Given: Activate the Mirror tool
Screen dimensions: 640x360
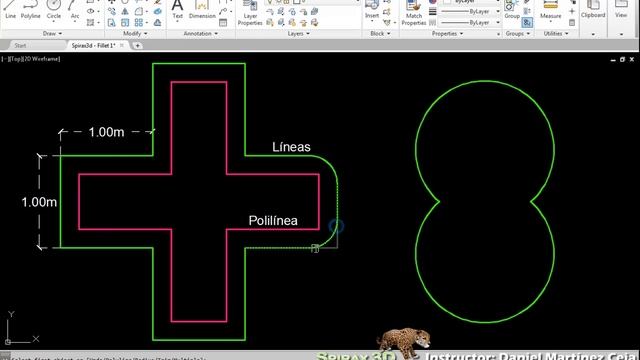Looking at the screenshot, I should (125, 12).
